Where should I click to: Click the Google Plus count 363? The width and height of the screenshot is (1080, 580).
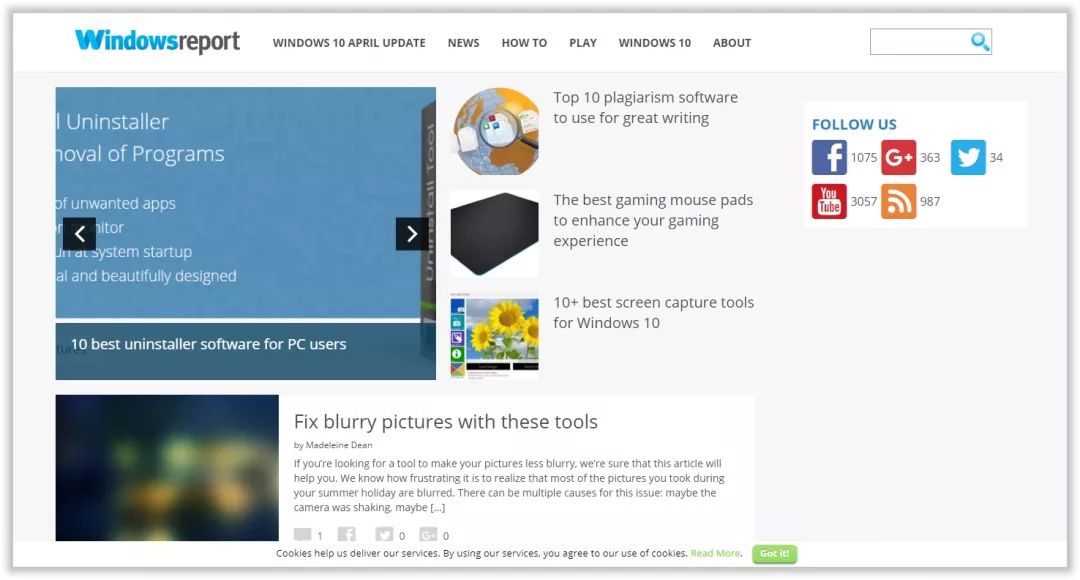pos(930,158)
